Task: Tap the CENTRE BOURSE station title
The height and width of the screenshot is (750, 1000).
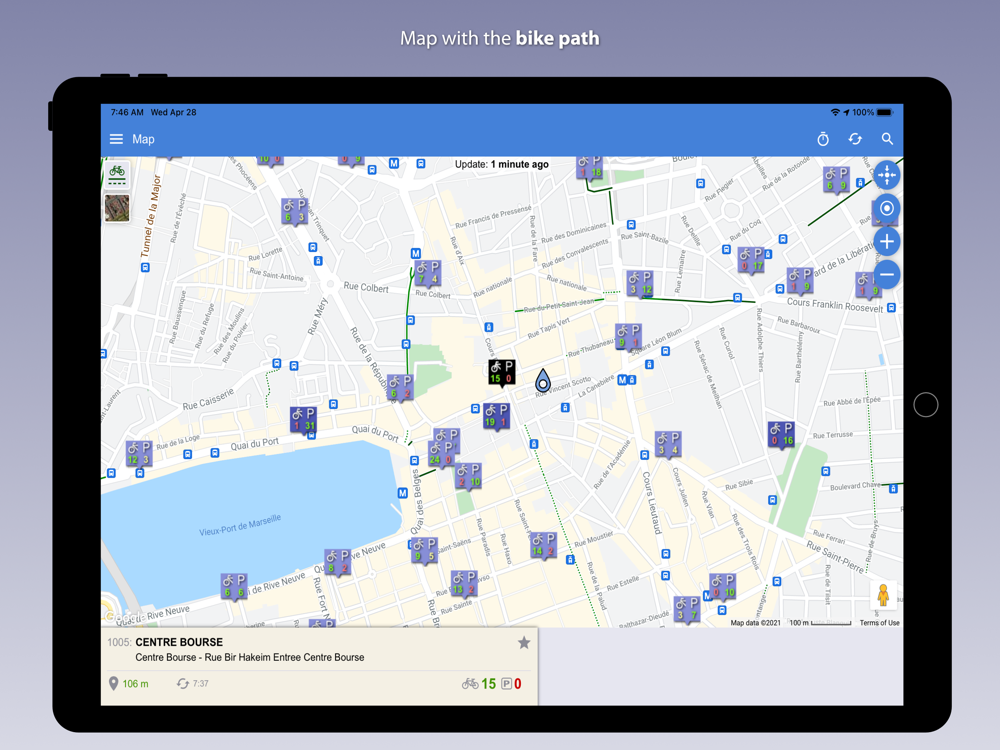Action: point(179,642)
